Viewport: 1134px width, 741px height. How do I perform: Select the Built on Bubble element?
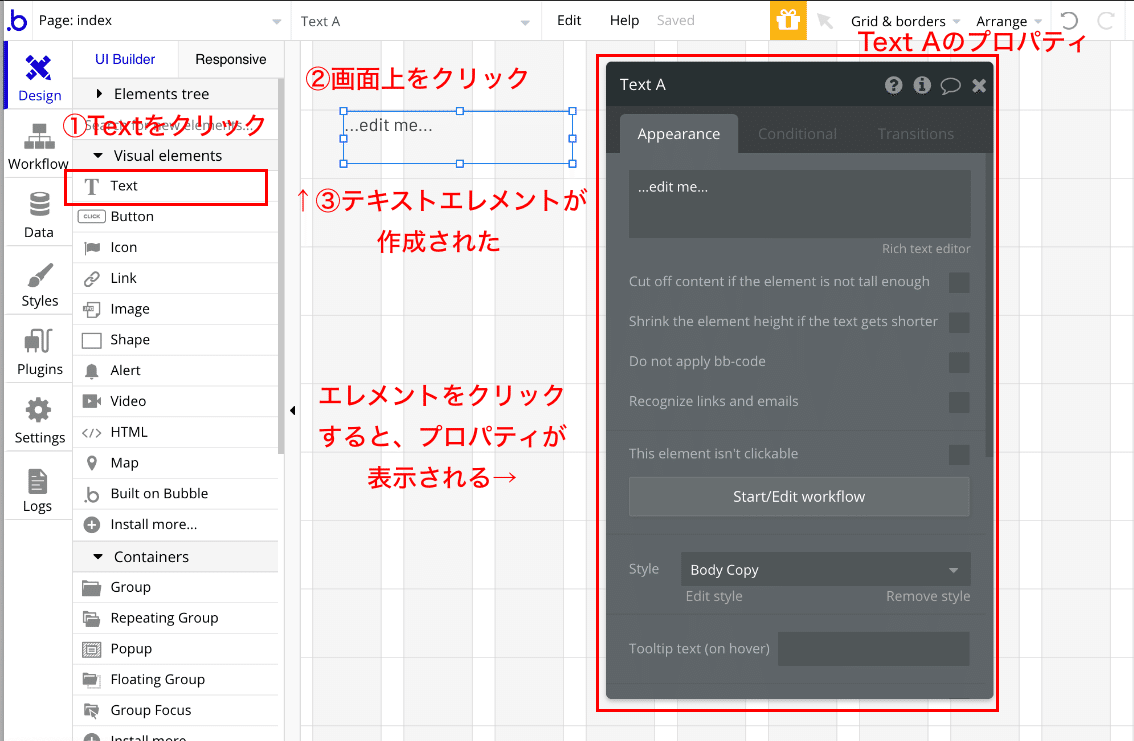(176, 494)
